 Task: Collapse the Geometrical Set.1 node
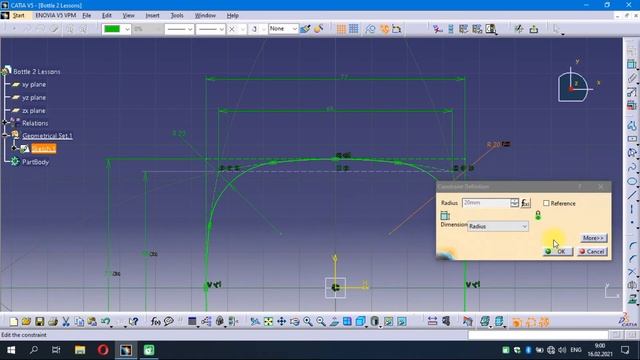tap(5, 135)
